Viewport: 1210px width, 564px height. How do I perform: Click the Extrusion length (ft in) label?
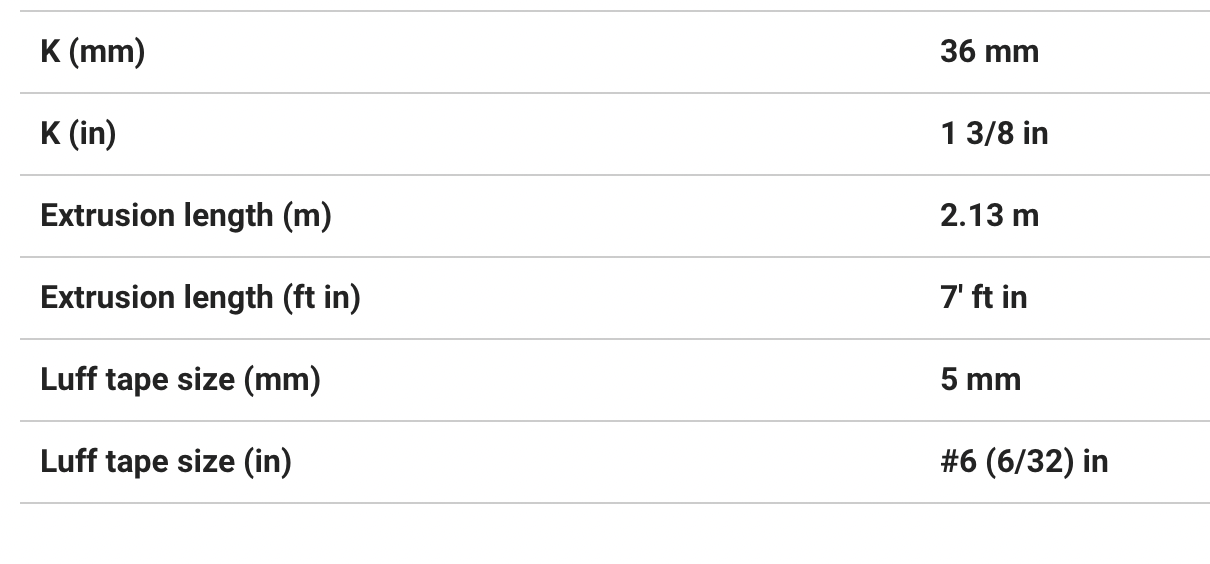pyautogui.click(x=200, y=298)
